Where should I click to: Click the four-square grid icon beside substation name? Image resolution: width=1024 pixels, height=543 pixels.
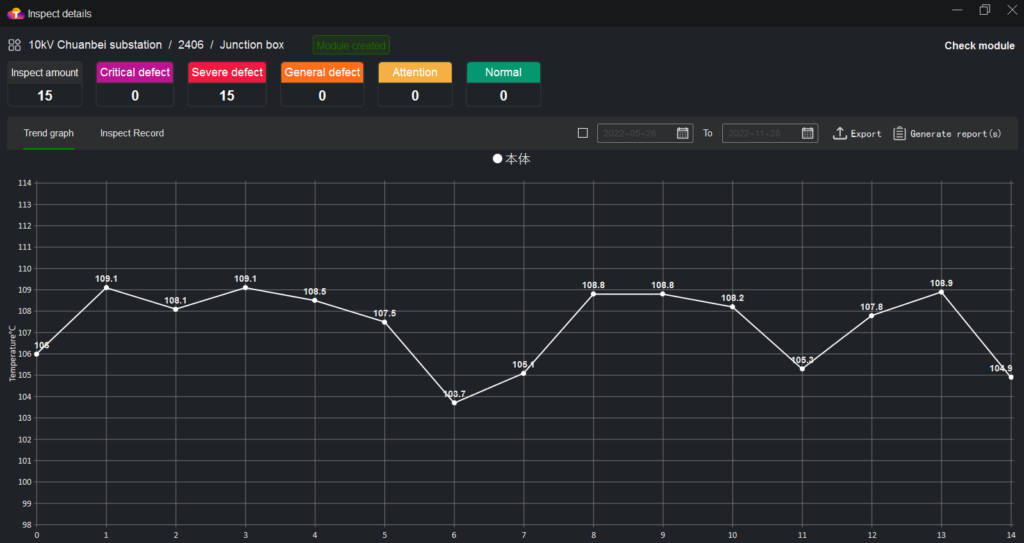tap(15, 45)
